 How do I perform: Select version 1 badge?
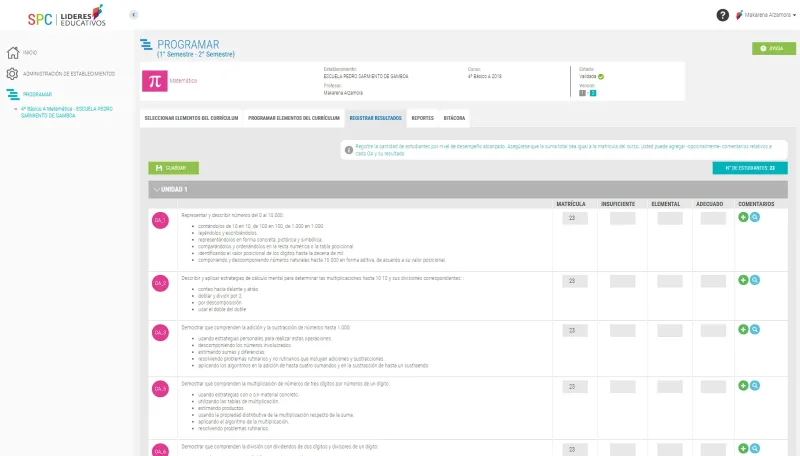pos(582,93)
